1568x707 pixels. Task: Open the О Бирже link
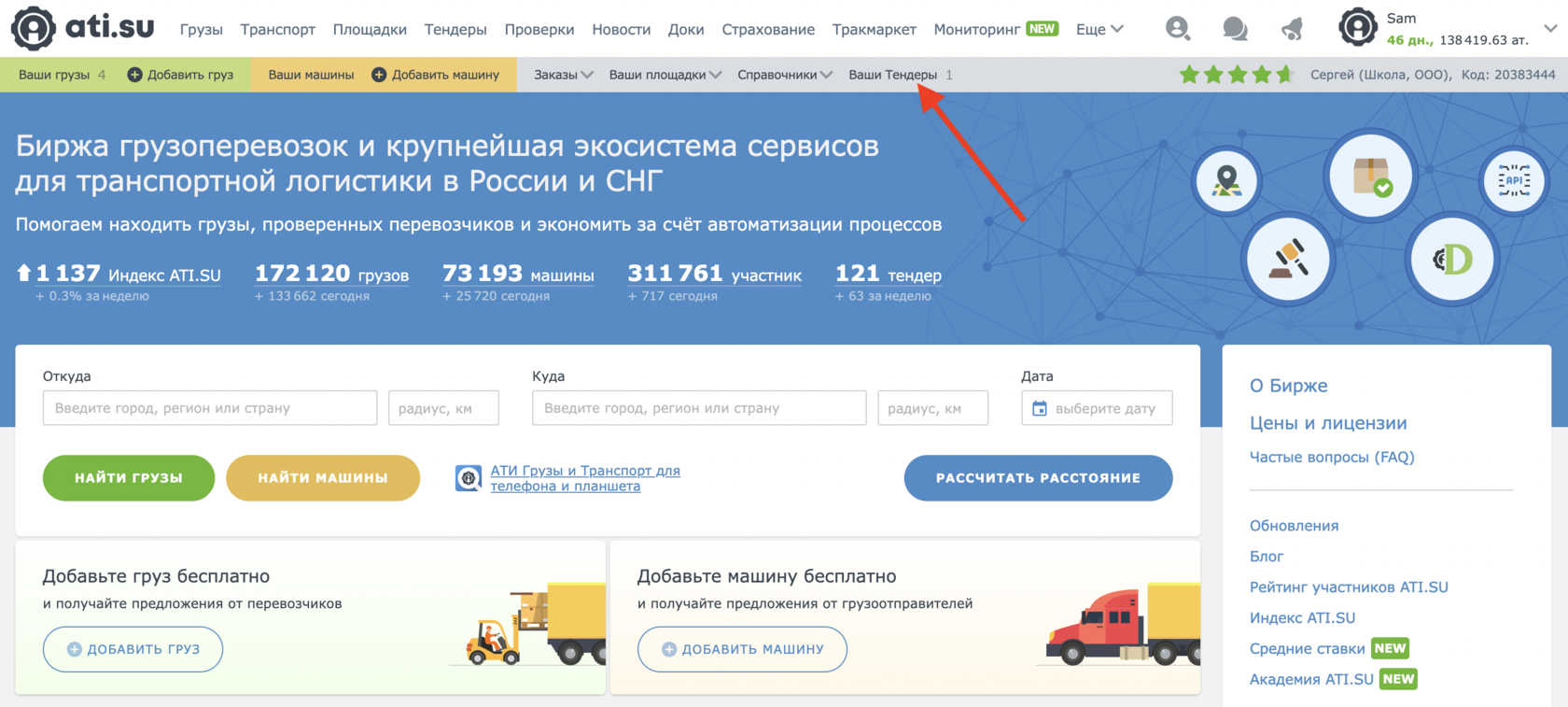(1288, 386)
